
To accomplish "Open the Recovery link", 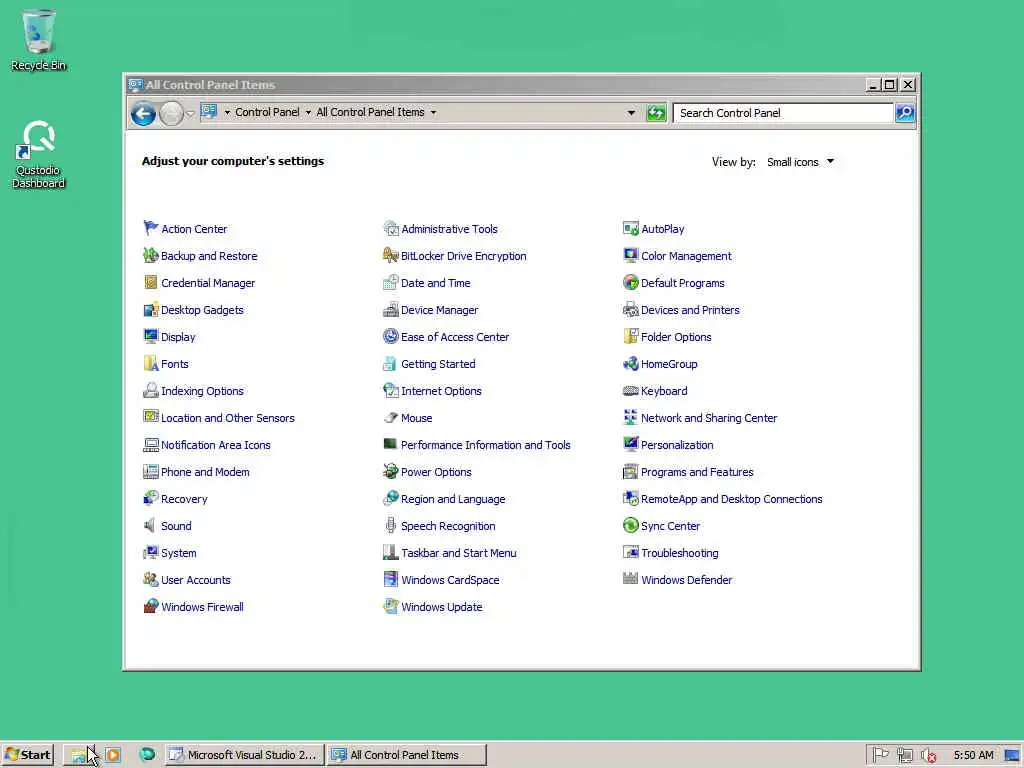I will (184, 499).
